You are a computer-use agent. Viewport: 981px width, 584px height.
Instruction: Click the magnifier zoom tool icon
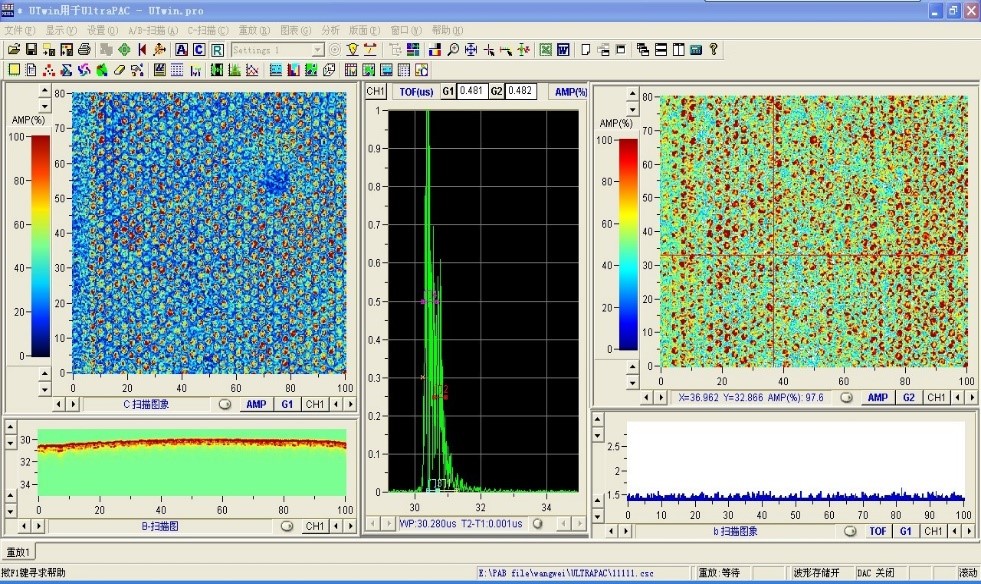[453, 49]
